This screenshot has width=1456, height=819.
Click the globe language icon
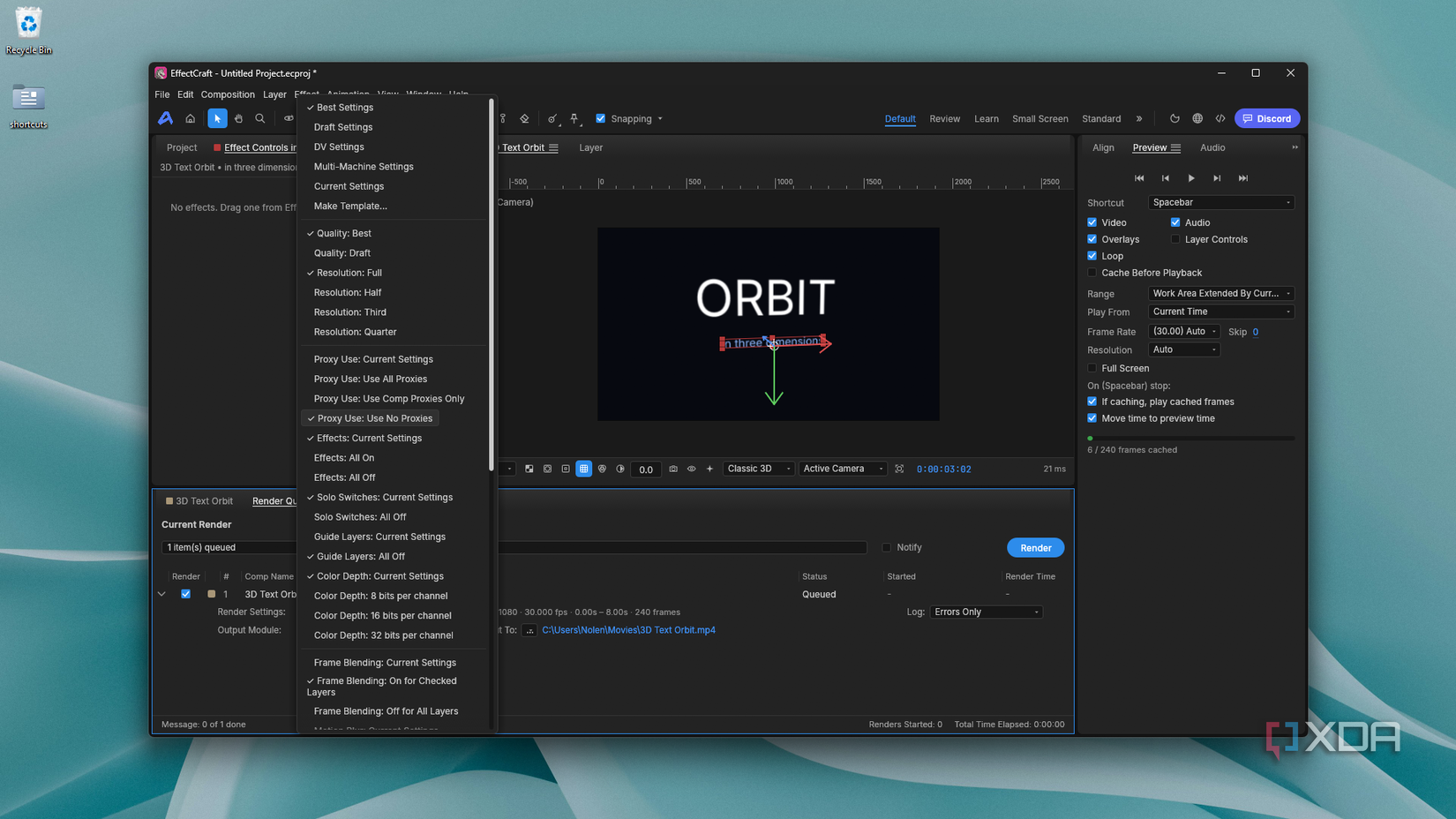(1197, 118)
